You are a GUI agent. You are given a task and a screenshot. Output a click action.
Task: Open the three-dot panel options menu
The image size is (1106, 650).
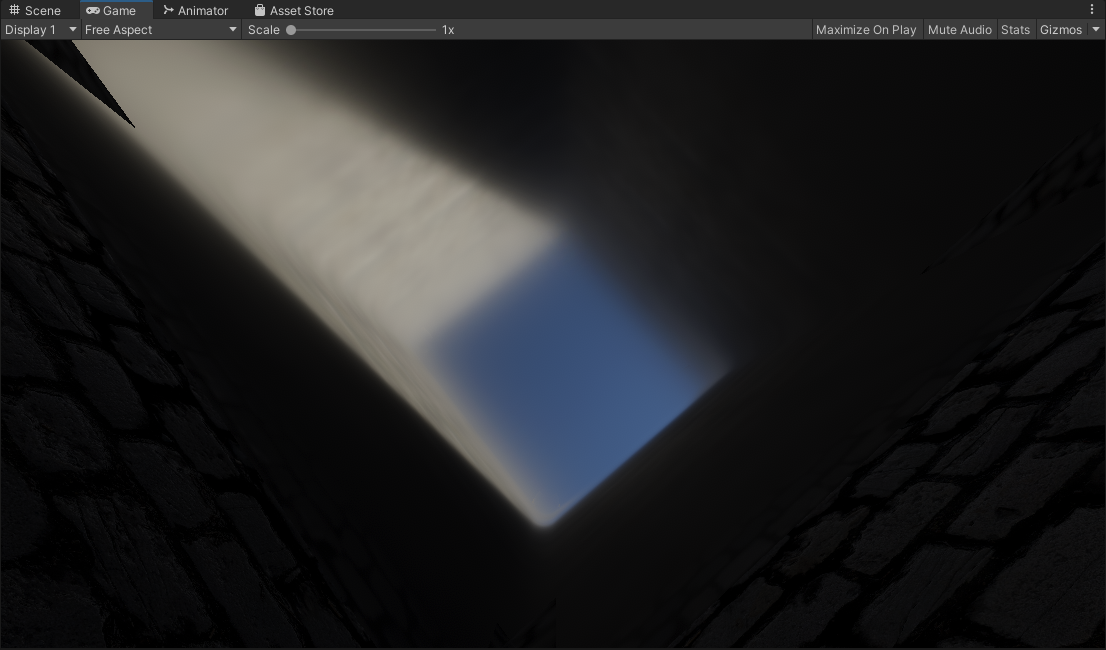pyautogui.click(x=1092, y=9)
